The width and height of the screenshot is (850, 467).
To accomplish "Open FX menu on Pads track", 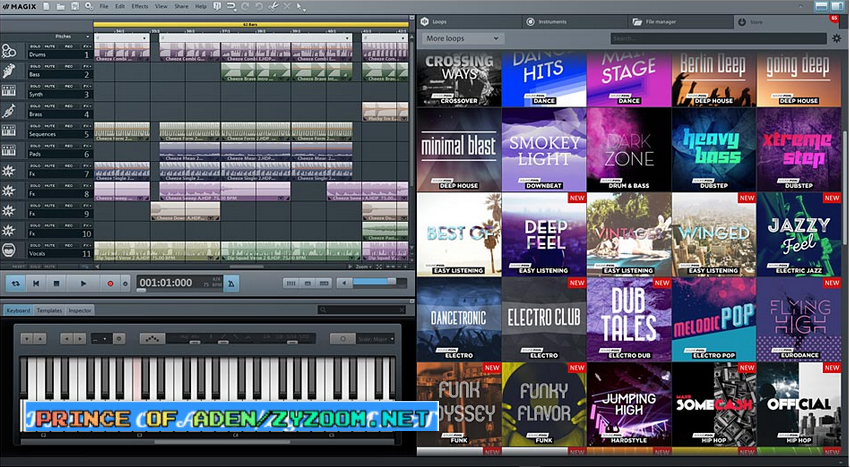I will (x=87, y=146).
